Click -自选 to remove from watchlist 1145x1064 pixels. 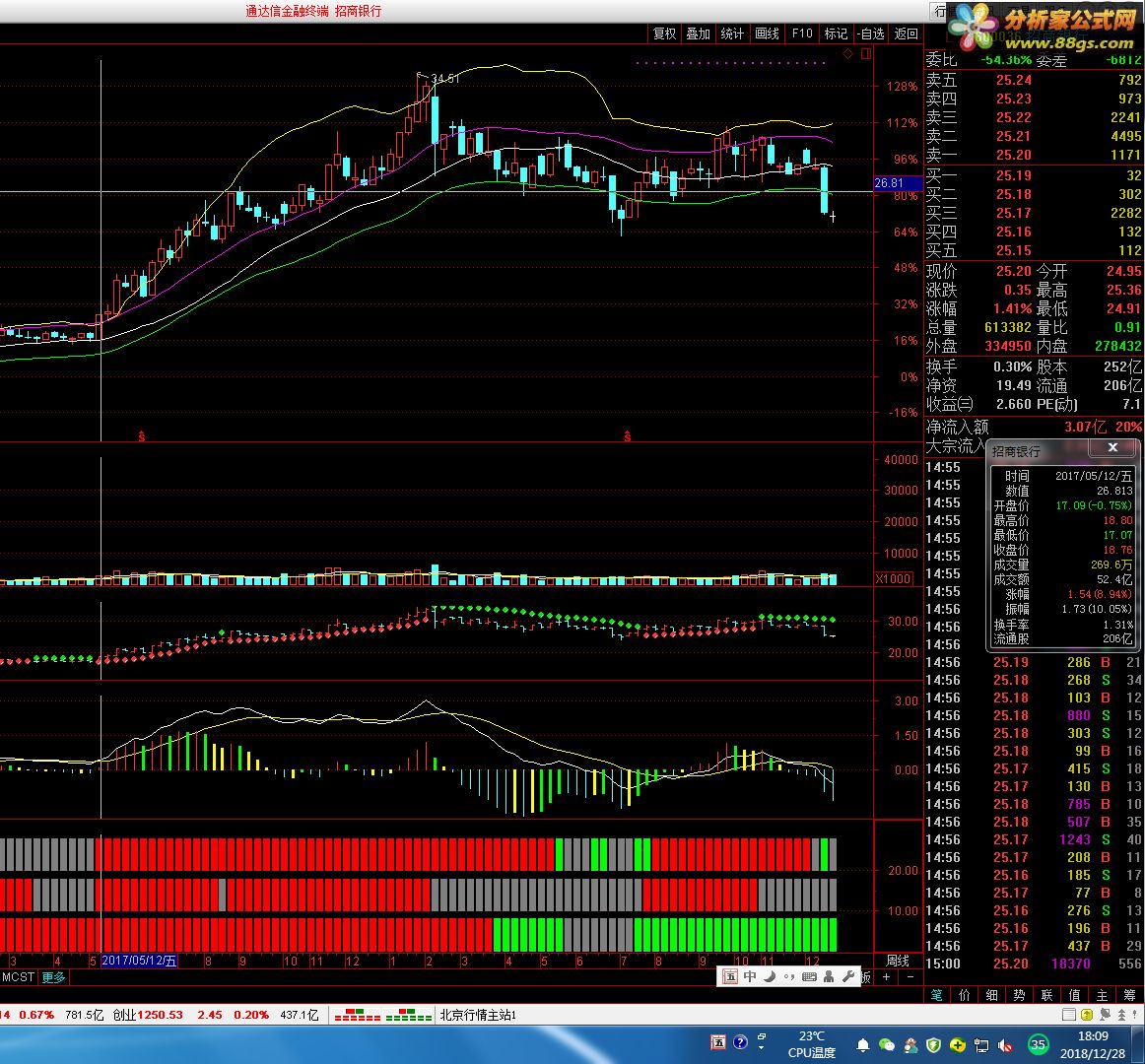[870, 33]
